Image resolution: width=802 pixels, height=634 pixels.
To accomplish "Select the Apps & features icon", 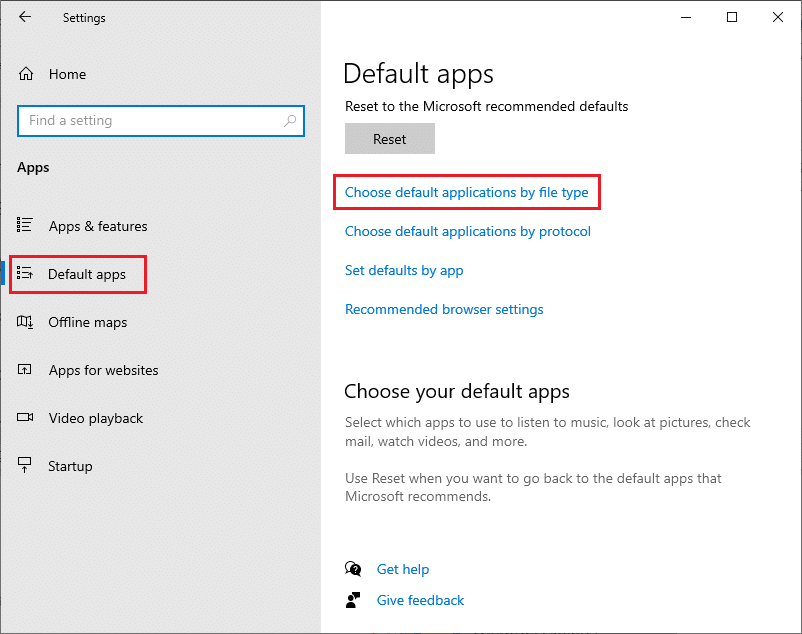I will point(27,226).
